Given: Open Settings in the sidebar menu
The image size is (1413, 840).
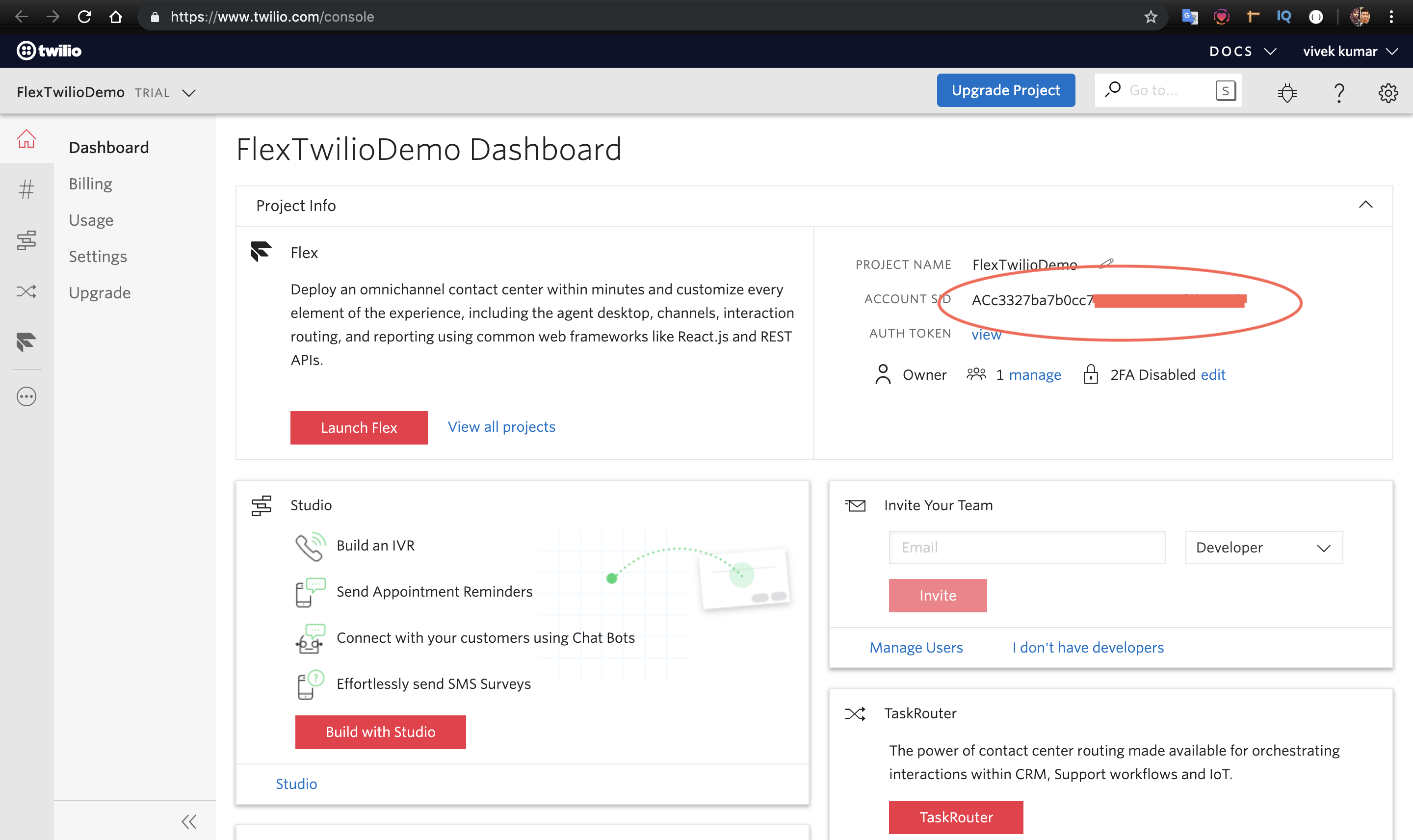Looking at the screenshot, I should [98, 257].
